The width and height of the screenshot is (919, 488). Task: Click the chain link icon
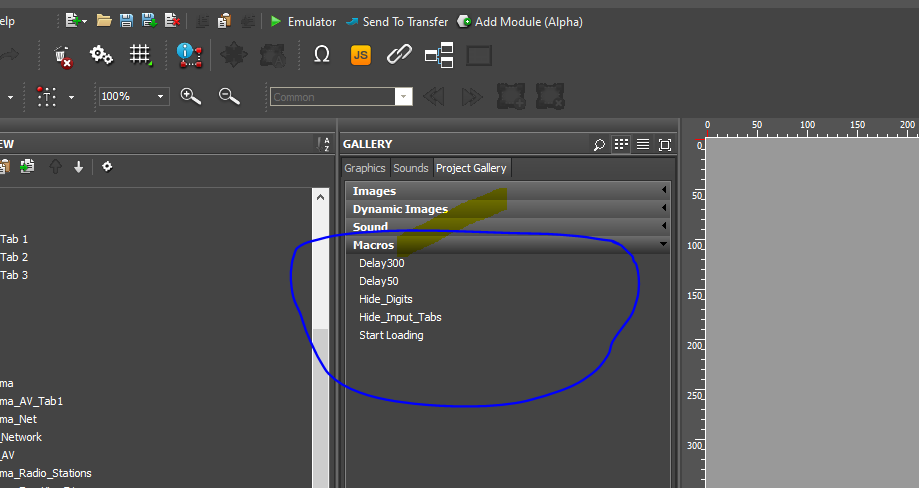click(400, 55)
